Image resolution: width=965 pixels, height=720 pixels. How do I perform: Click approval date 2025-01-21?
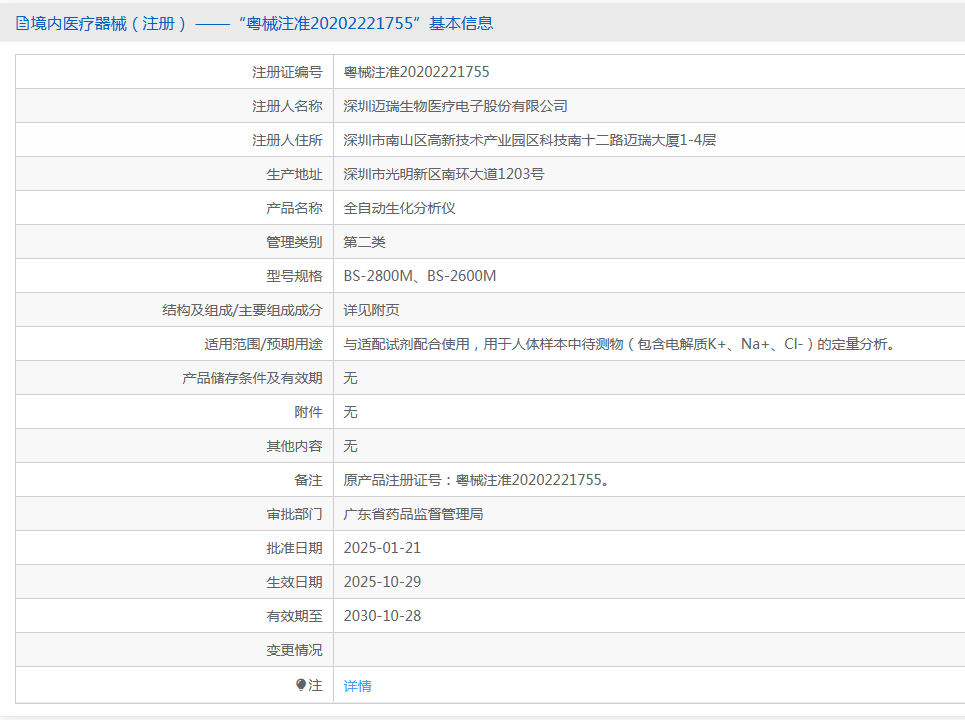pos(382,548)
